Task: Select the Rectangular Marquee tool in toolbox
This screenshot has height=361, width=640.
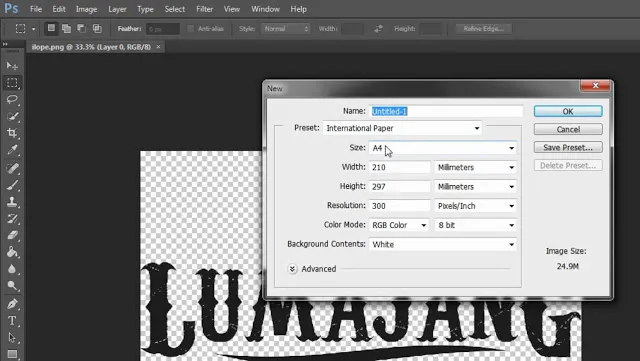Action: [12, 82]
